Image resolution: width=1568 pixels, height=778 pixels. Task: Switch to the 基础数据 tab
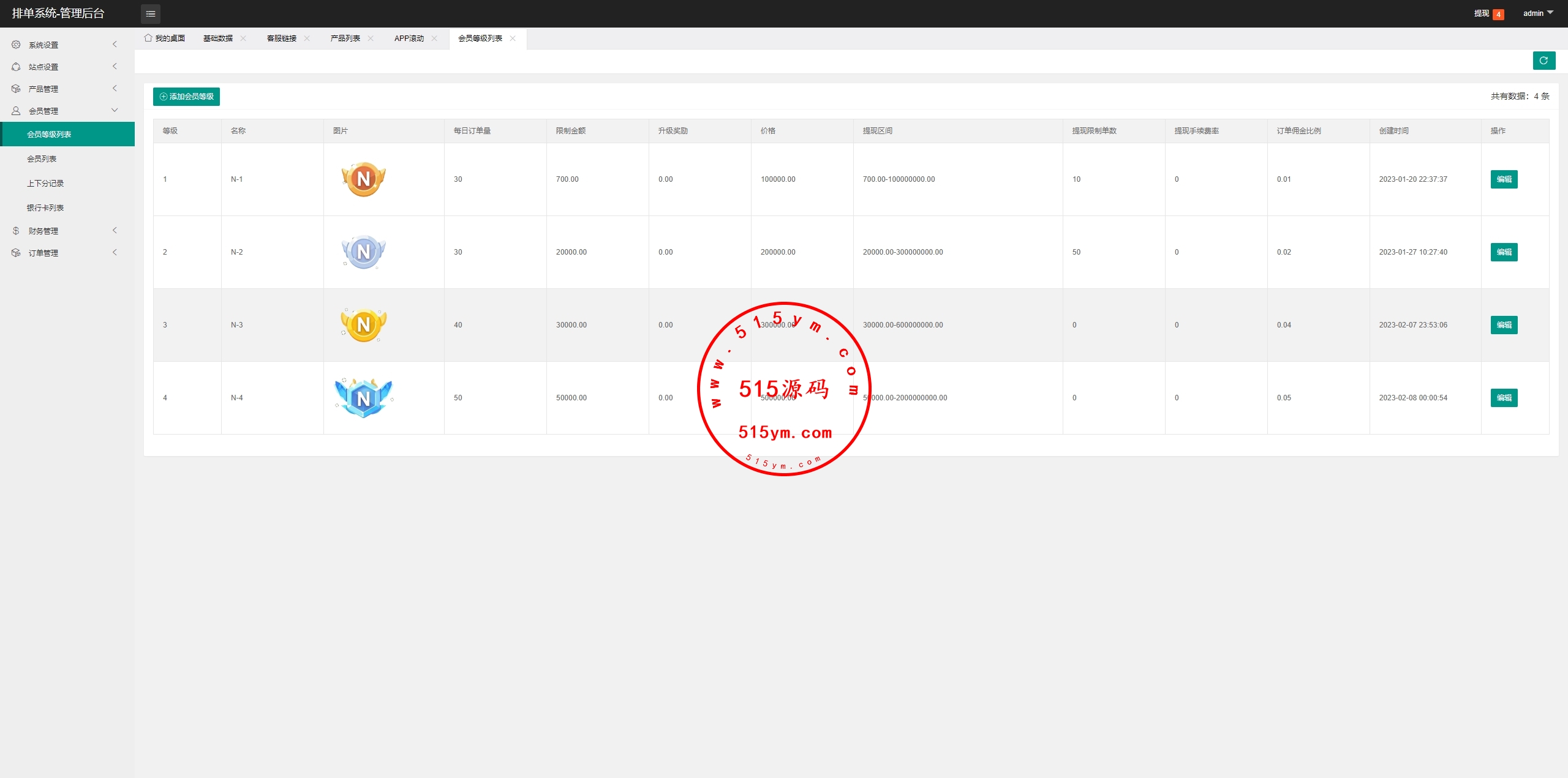218,39
